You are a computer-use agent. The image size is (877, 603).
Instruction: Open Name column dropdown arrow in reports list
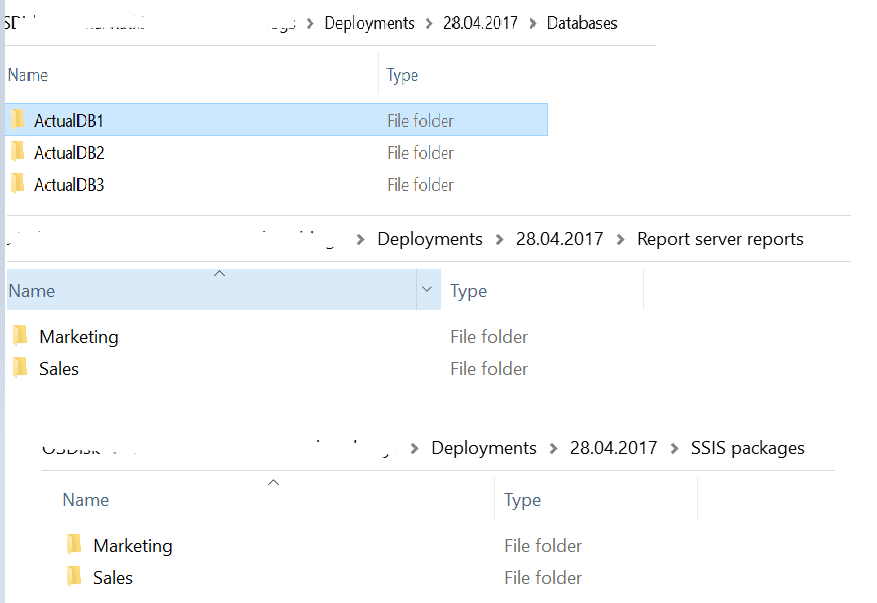pos(427,290)
